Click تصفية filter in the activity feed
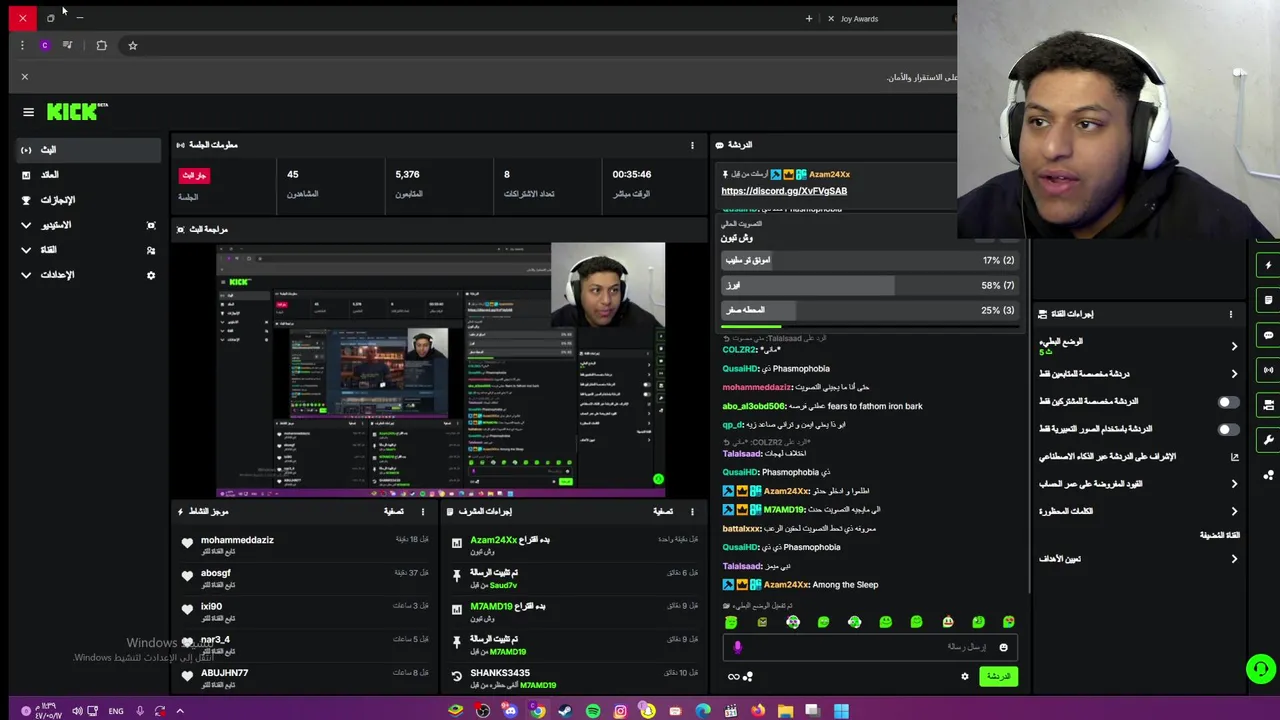 coord(394,511)
